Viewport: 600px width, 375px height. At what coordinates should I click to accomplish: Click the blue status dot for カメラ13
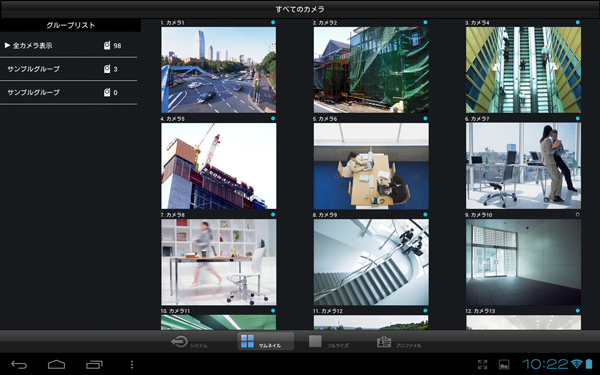coord(577,311)
